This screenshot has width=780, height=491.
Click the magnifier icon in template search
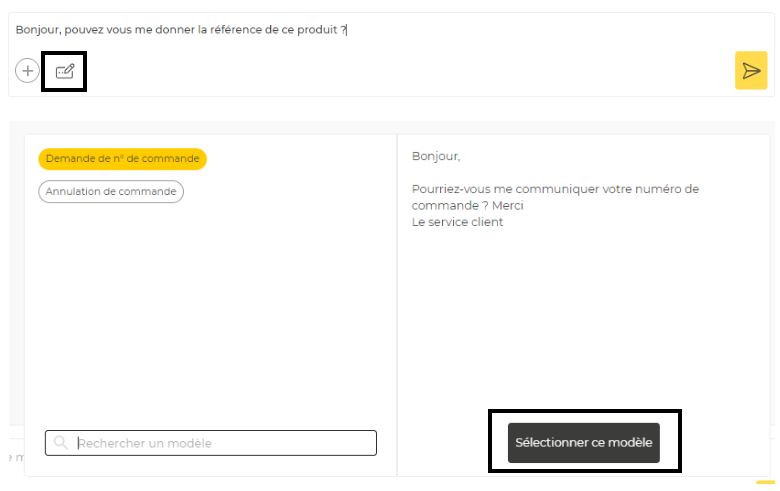pos(61,443)
